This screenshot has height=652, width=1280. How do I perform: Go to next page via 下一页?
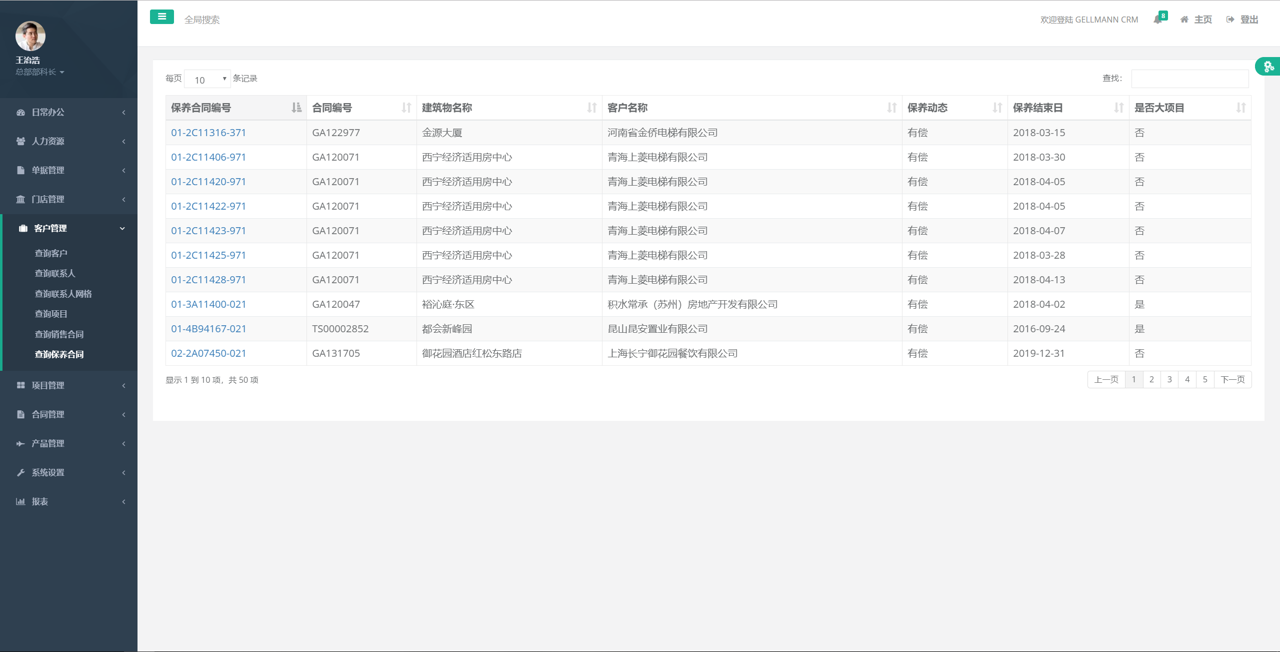click(x=1235, y=379)
